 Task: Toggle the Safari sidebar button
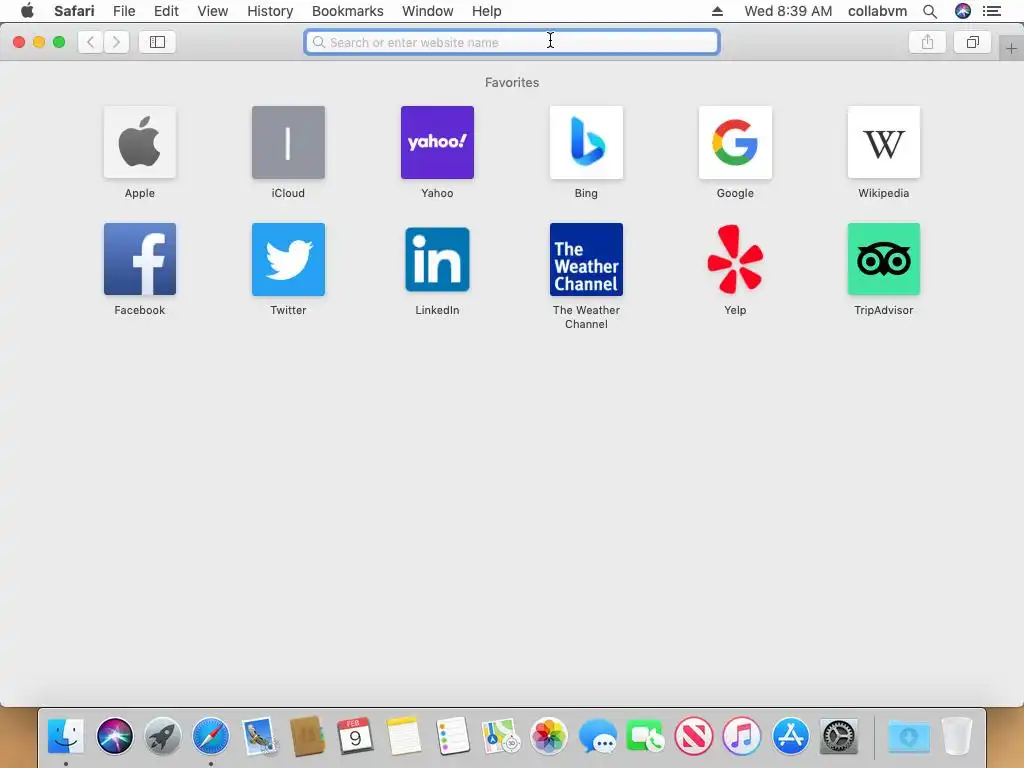(157, 42)
